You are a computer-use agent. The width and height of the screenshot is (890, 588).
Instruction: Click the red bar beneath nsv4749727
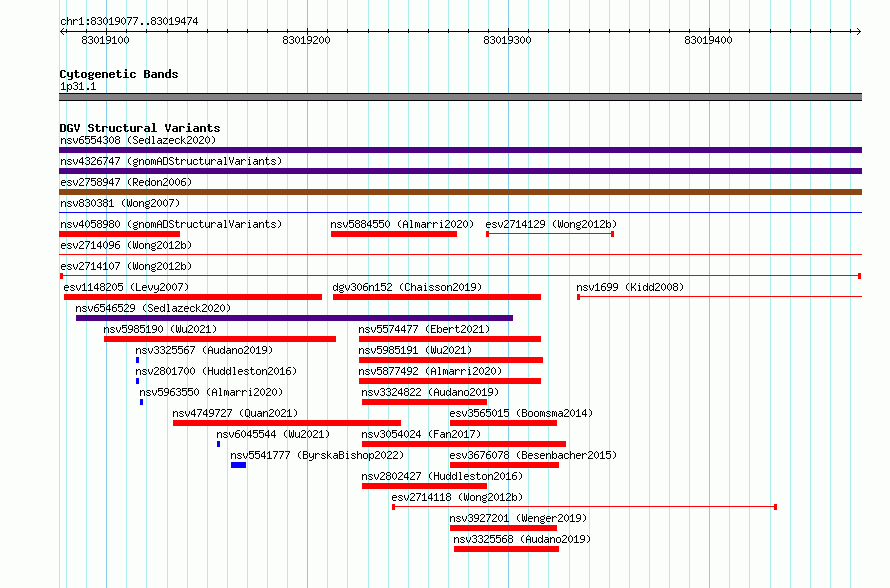click(x=287, y=423)
